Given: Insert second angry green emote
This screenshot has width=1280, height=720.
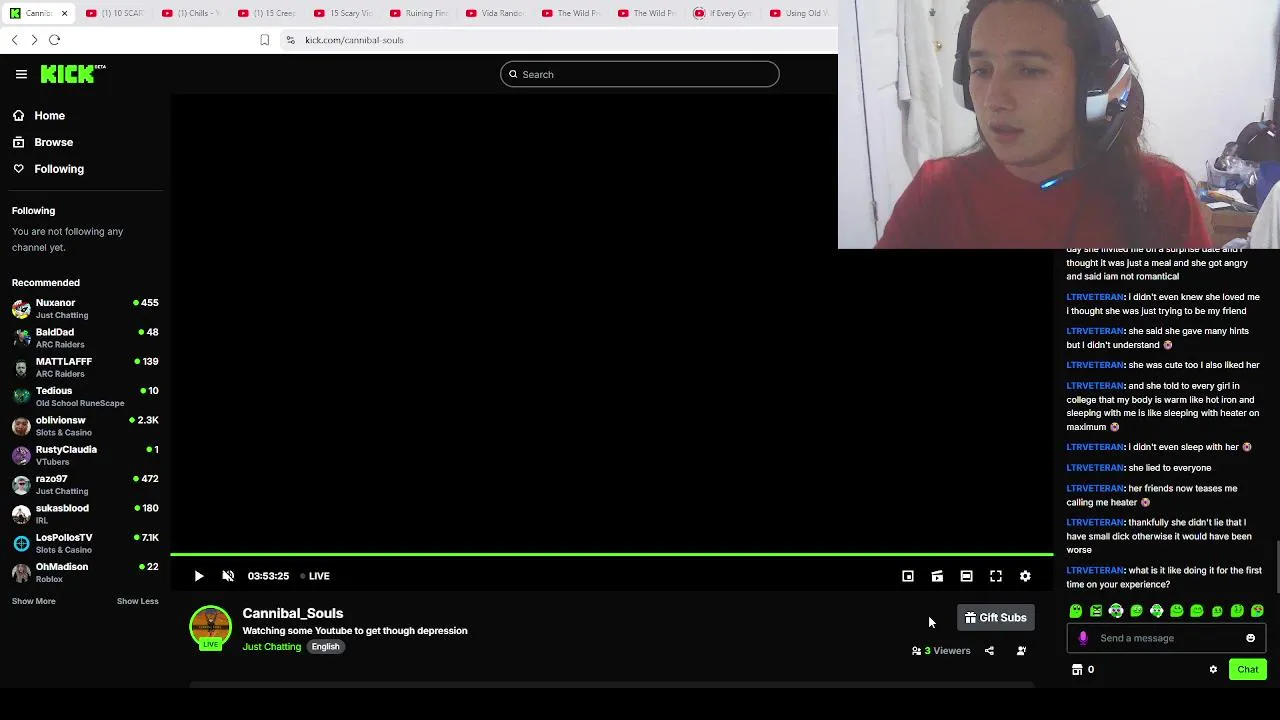Looking at the screenshot, I should (x=1096, y=611).
